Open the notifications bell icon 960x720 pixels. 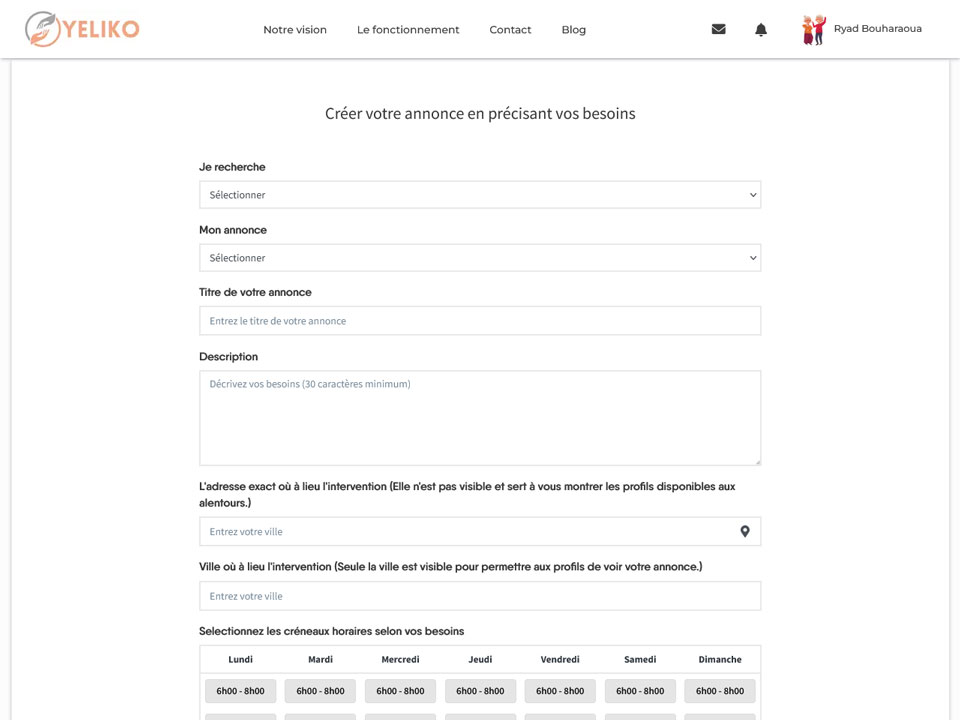pyautogui.click(x=761, y=29)
